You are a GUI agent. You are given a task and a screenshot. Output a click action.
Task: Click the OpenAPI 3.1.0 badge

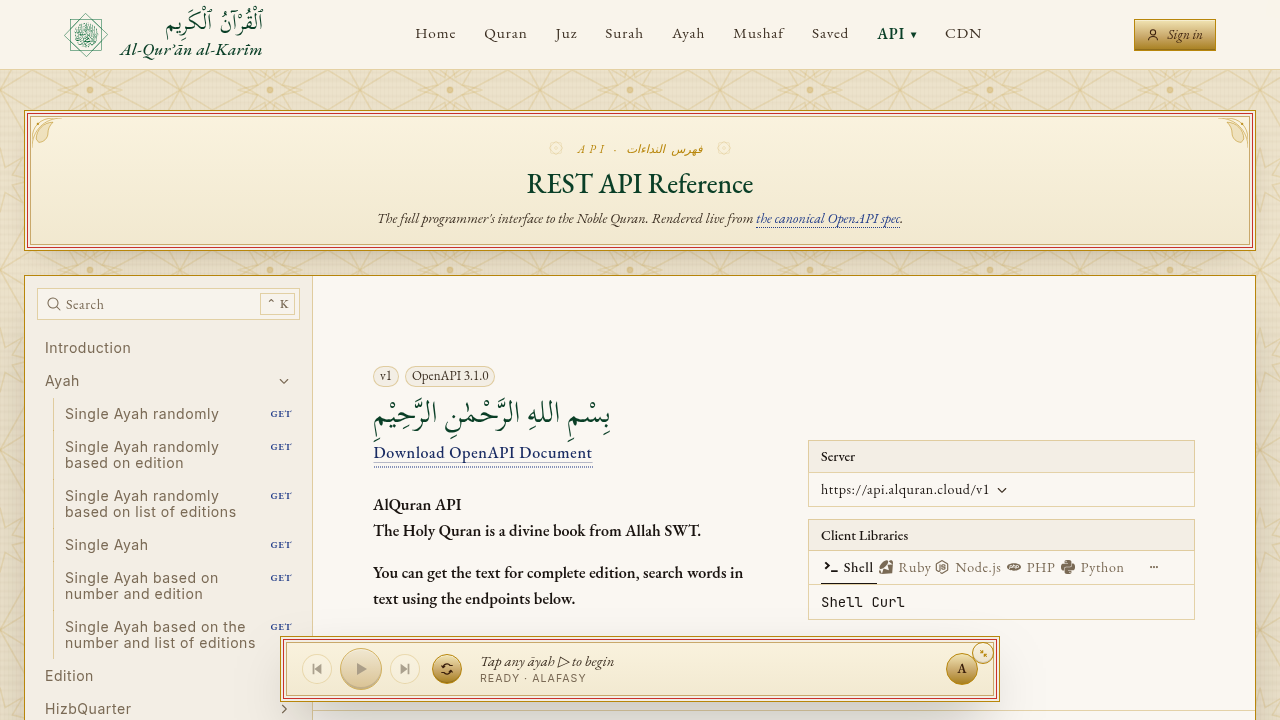tap(450, 376)
